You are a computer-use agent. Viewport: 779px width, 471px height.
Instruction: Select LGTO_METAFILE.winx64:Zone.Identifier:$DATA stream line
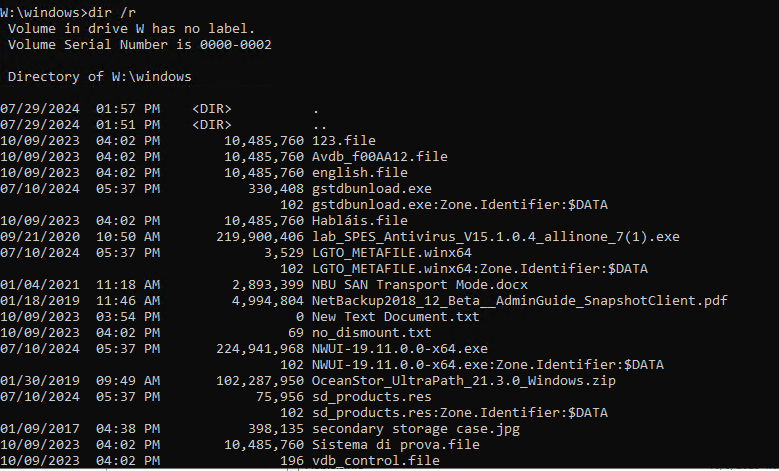coord(479,269)
